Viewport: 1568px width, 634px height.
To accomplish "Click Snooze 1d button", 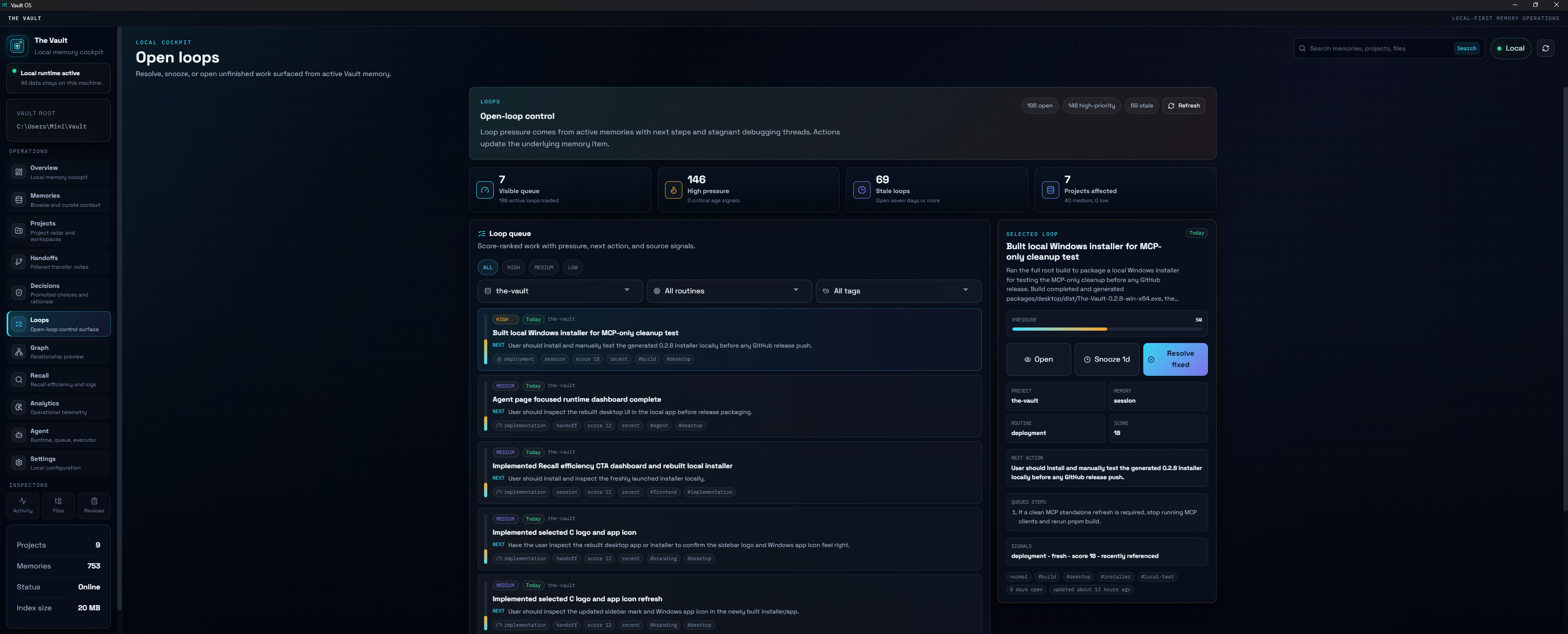I will (1107, 359).
